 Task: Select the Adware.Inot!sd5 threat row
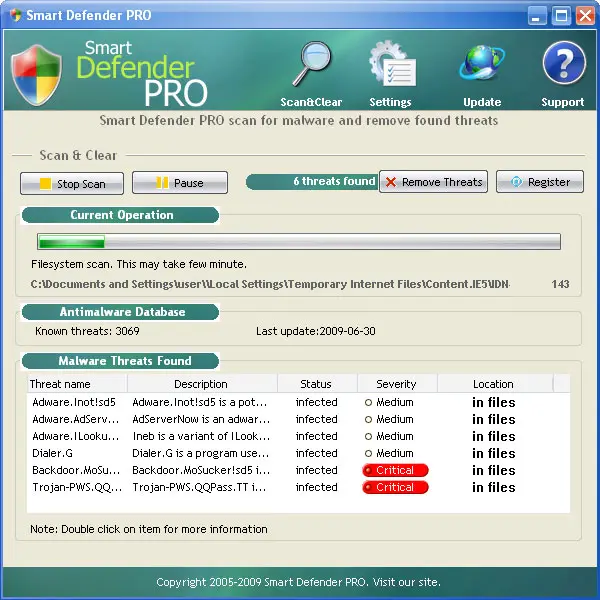(x=298, y=403)
